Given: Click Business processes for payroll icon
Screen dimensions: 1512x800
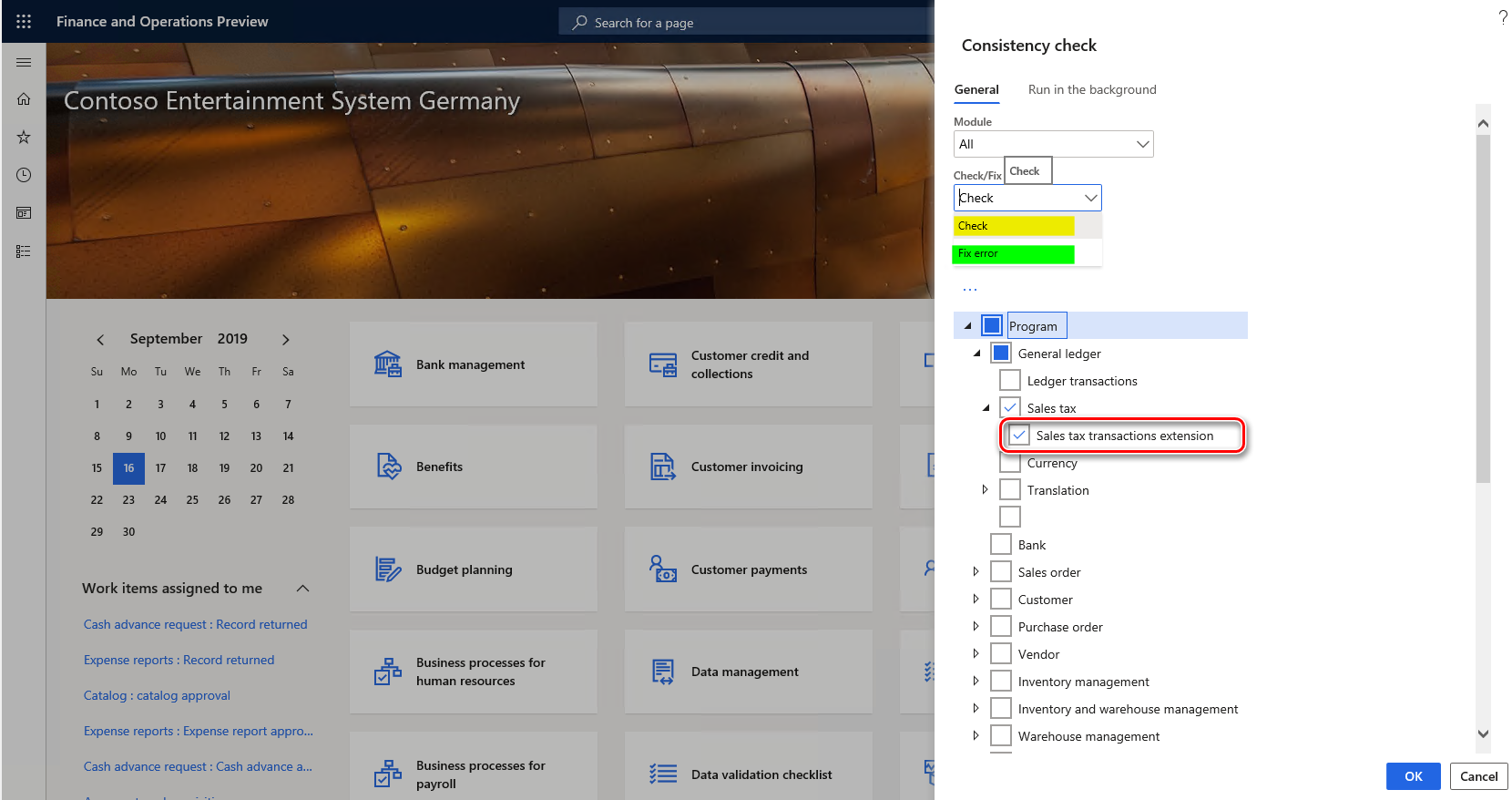Looking at the screenshot, I should 388,774.
